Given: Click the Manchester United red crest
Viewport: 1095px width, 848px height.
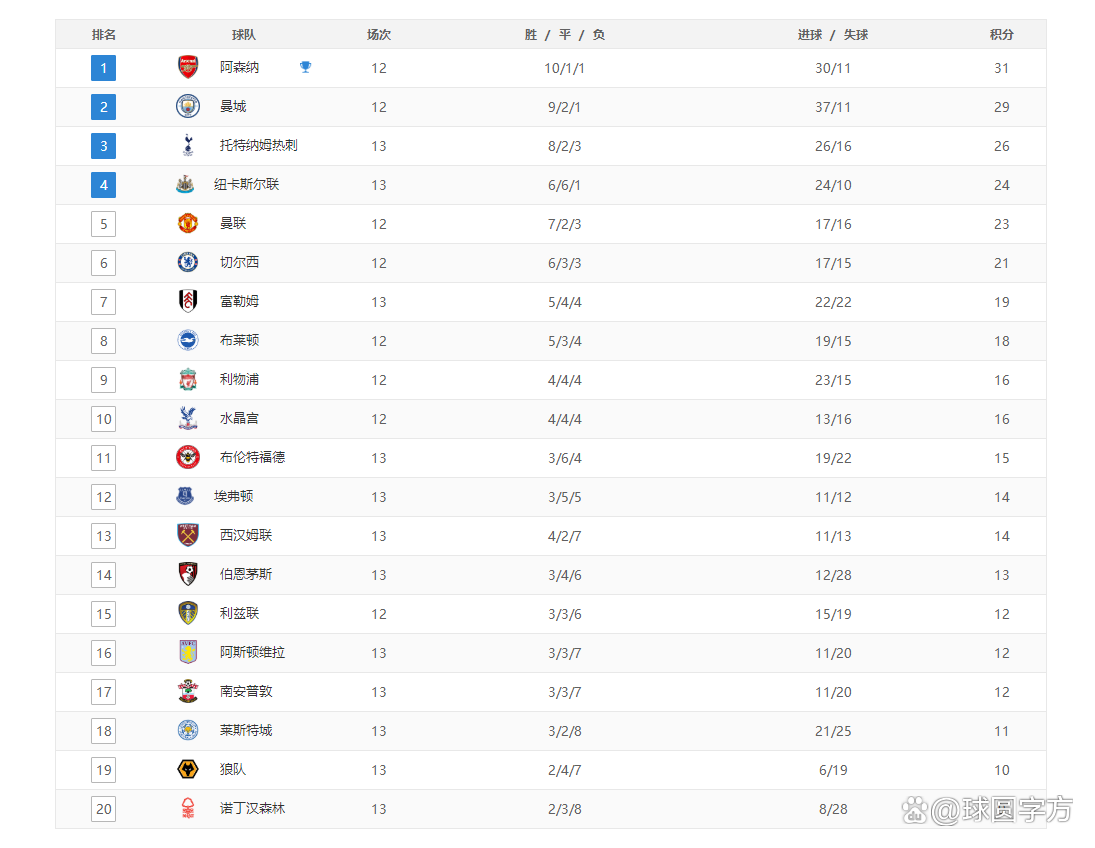Looking at the screenshot, I should click(188, 224).
